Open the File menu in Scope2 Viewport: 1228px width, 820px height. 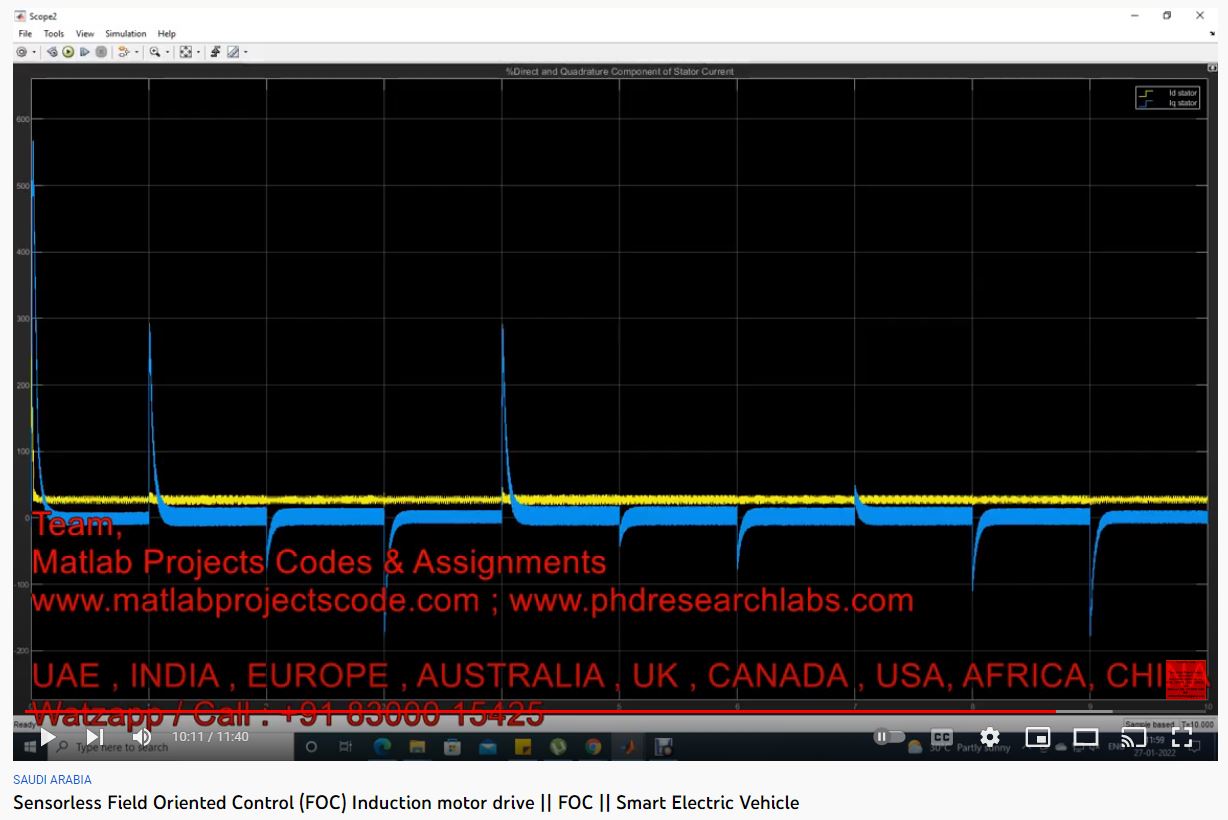pyautogui.click(x=25, y=34)
